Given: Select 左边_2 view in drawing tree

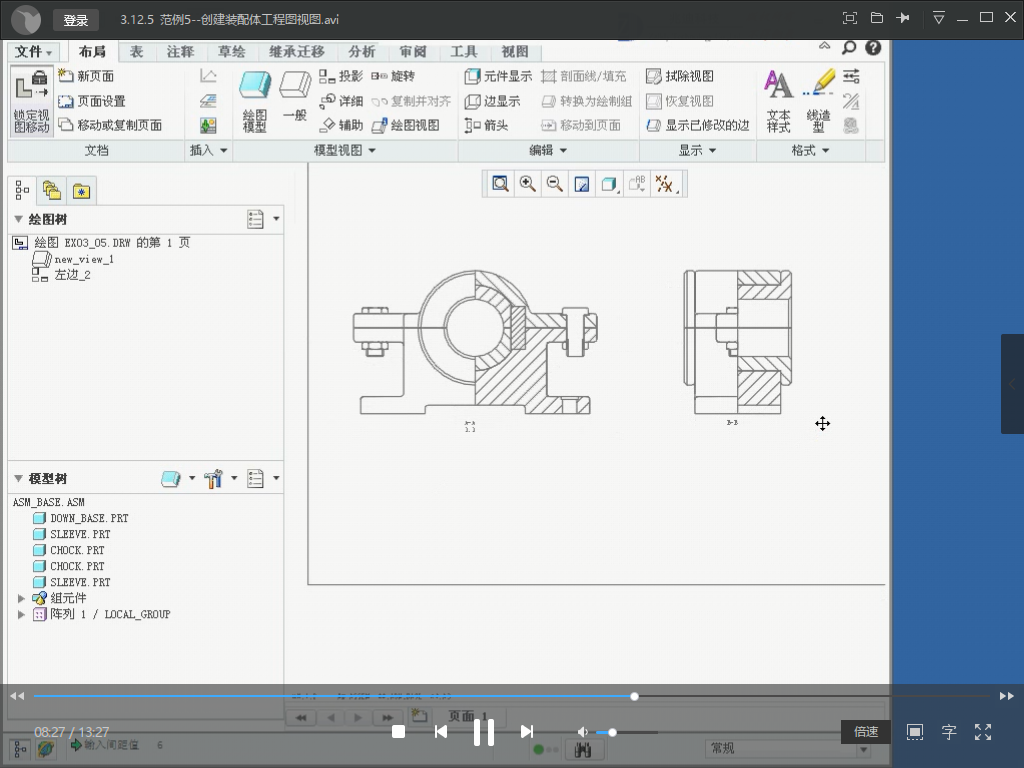Looking at the screenshot, I should (x=61, y=275).
